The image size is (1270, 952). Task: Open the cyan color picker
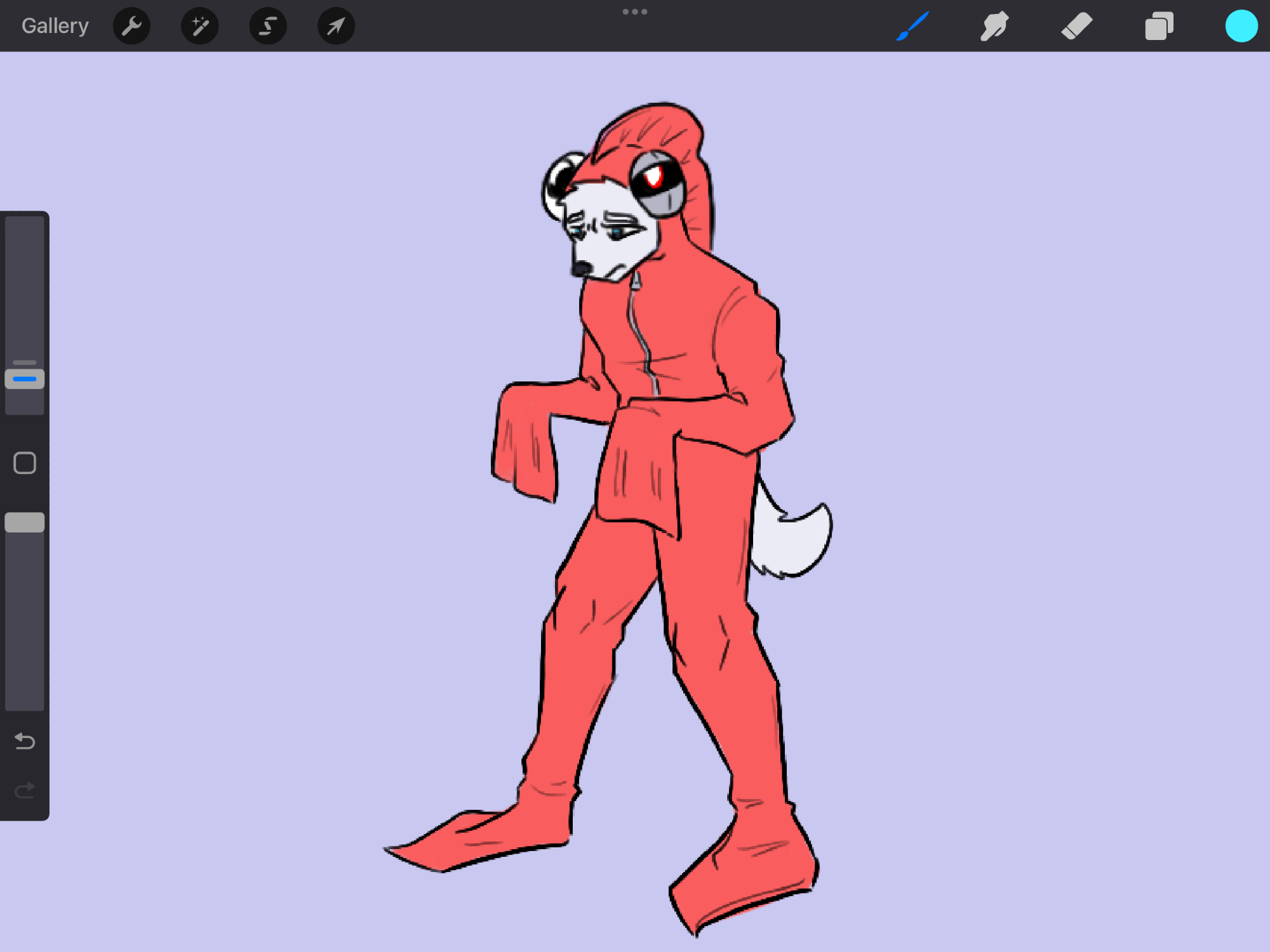click(1241, 26)
